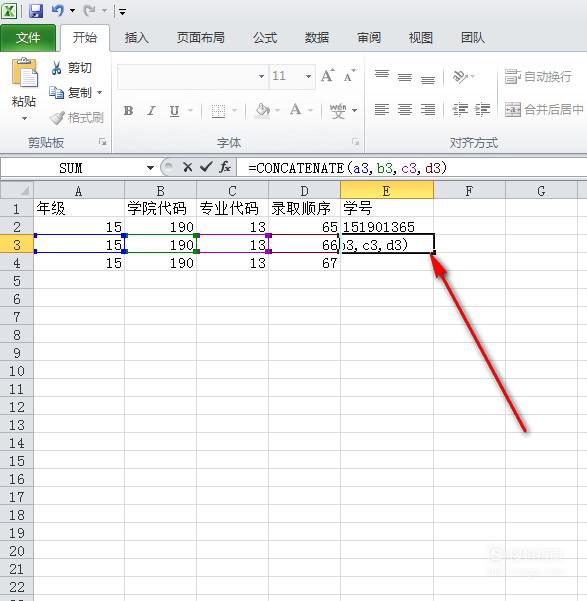Select column E header

(387, 190)
